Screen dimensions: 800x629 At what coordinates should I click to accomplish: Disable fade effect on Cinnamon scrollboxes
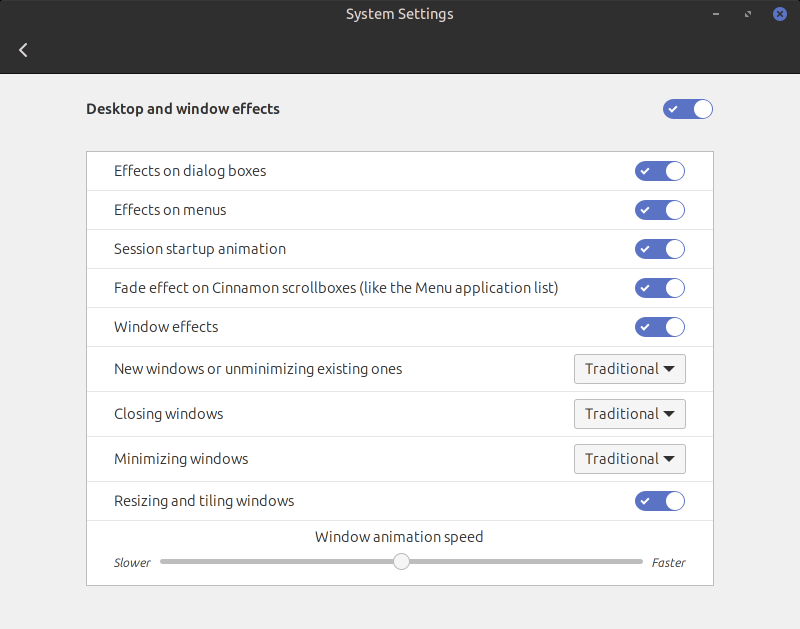pyautogui.click(x=660, y=288)
